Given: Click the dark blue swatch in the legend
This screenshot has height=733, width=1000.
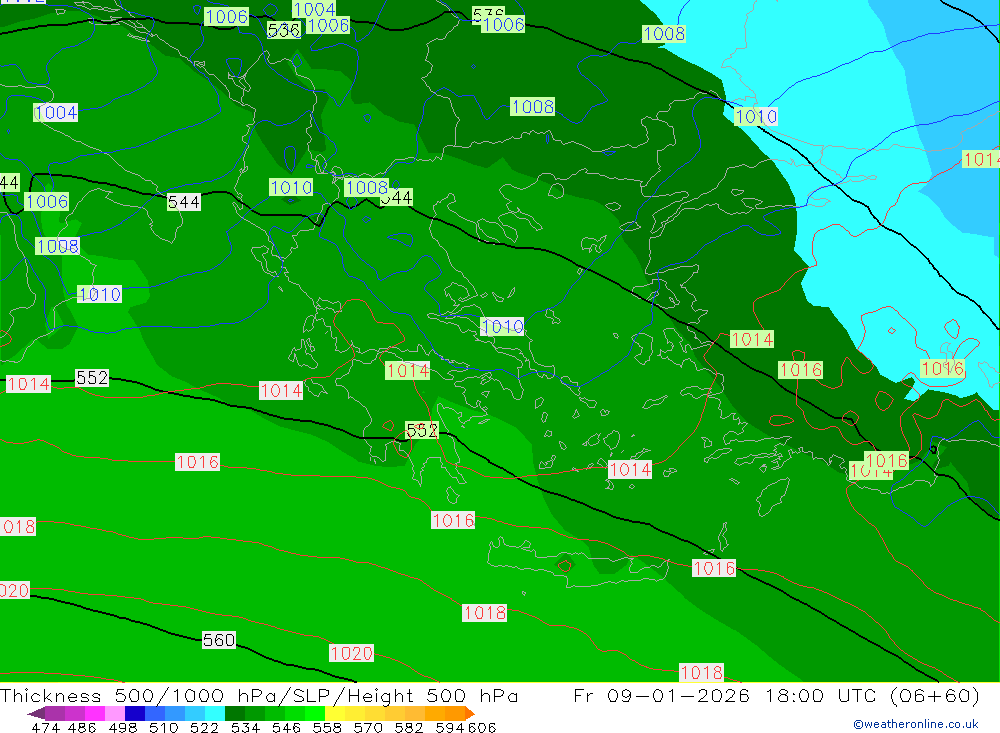Looking at the screenshot, I should click(135, 713).
